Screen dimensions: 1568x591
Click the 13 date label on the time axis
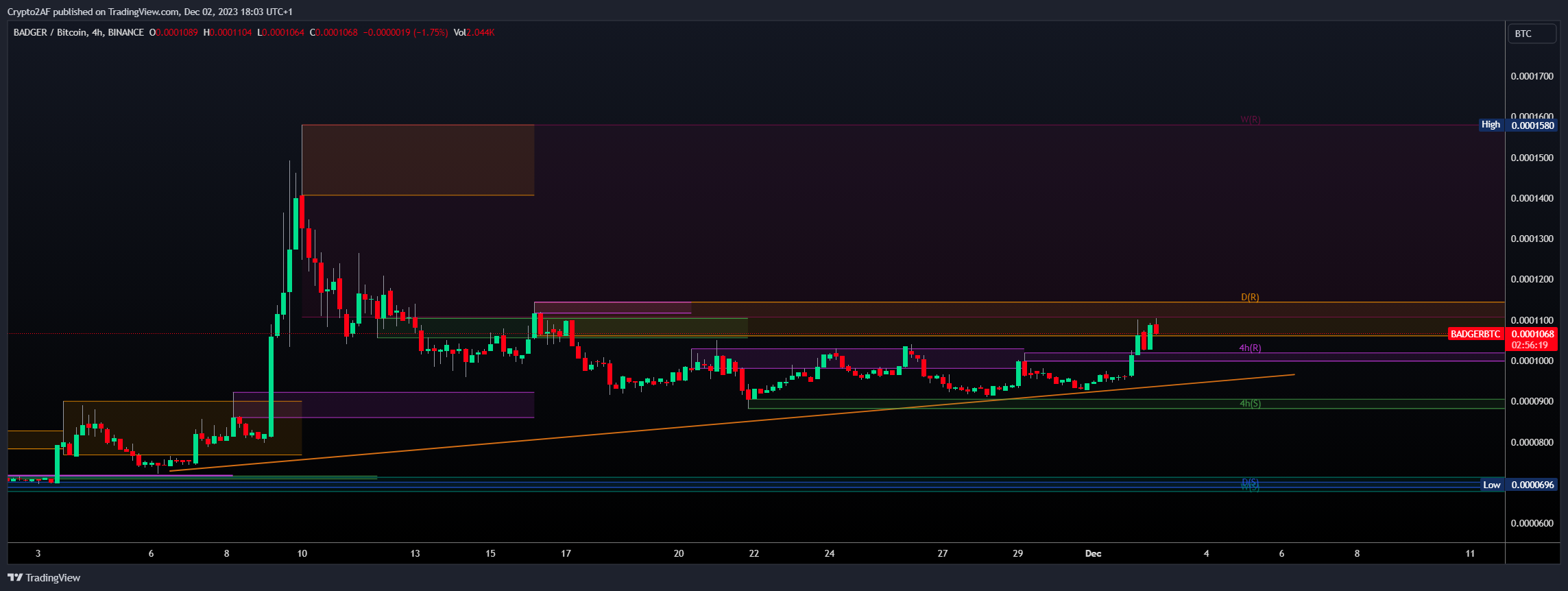(415, 553)
